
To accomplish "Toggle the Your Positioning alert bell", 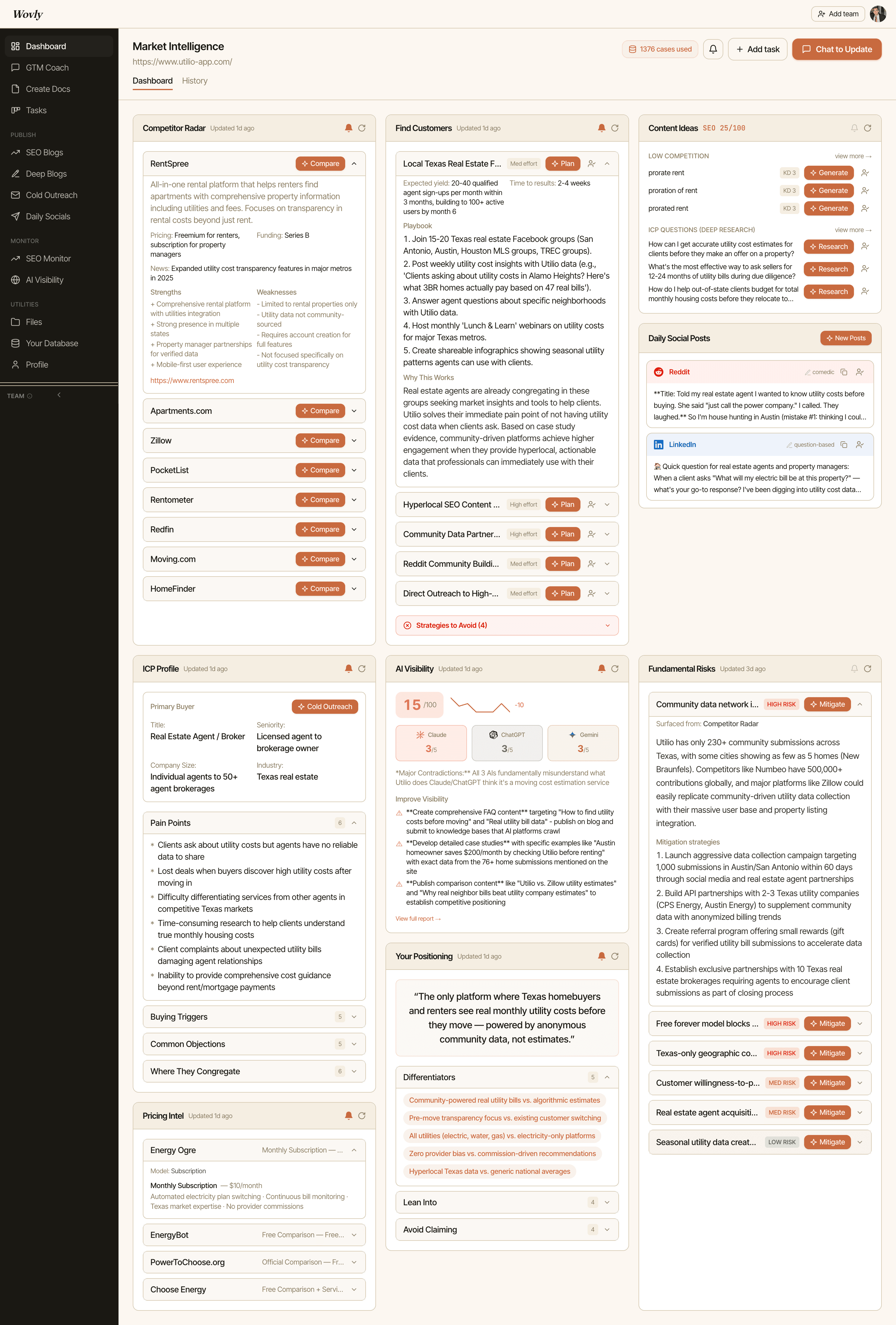I will point(601,956).
